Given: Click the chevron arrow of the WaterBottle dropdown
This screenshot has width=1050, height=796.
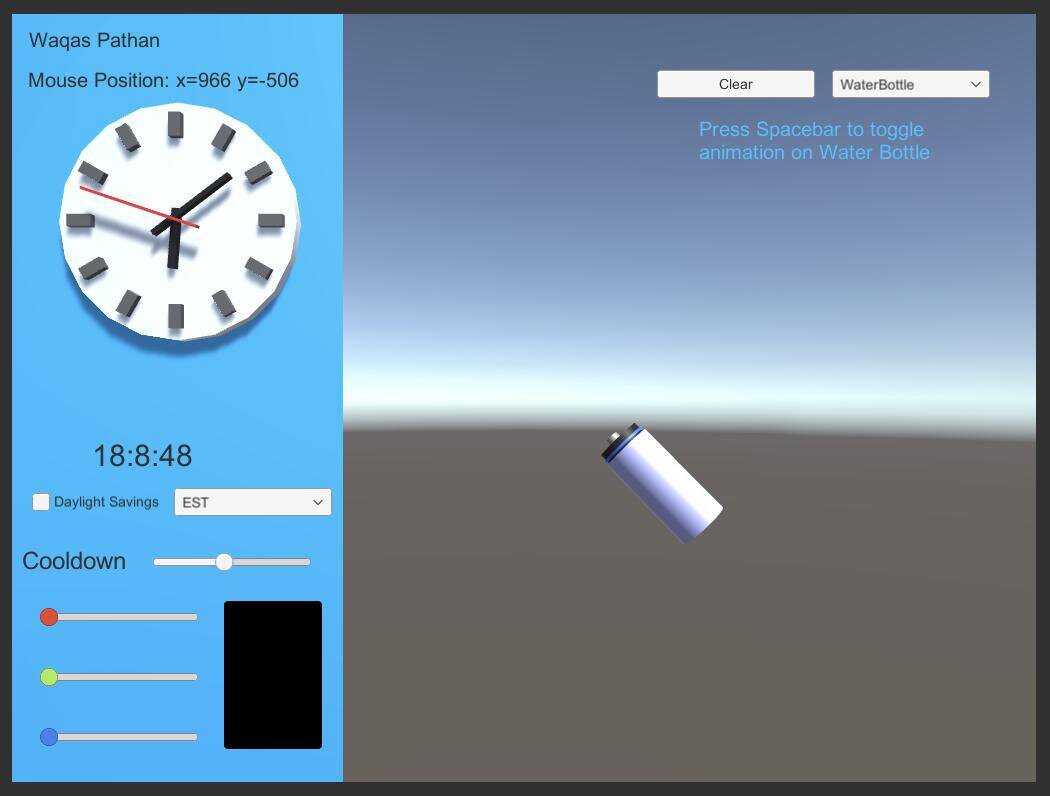Looking at the screenshot, I should pyautogui.click(x=975, y=84).
